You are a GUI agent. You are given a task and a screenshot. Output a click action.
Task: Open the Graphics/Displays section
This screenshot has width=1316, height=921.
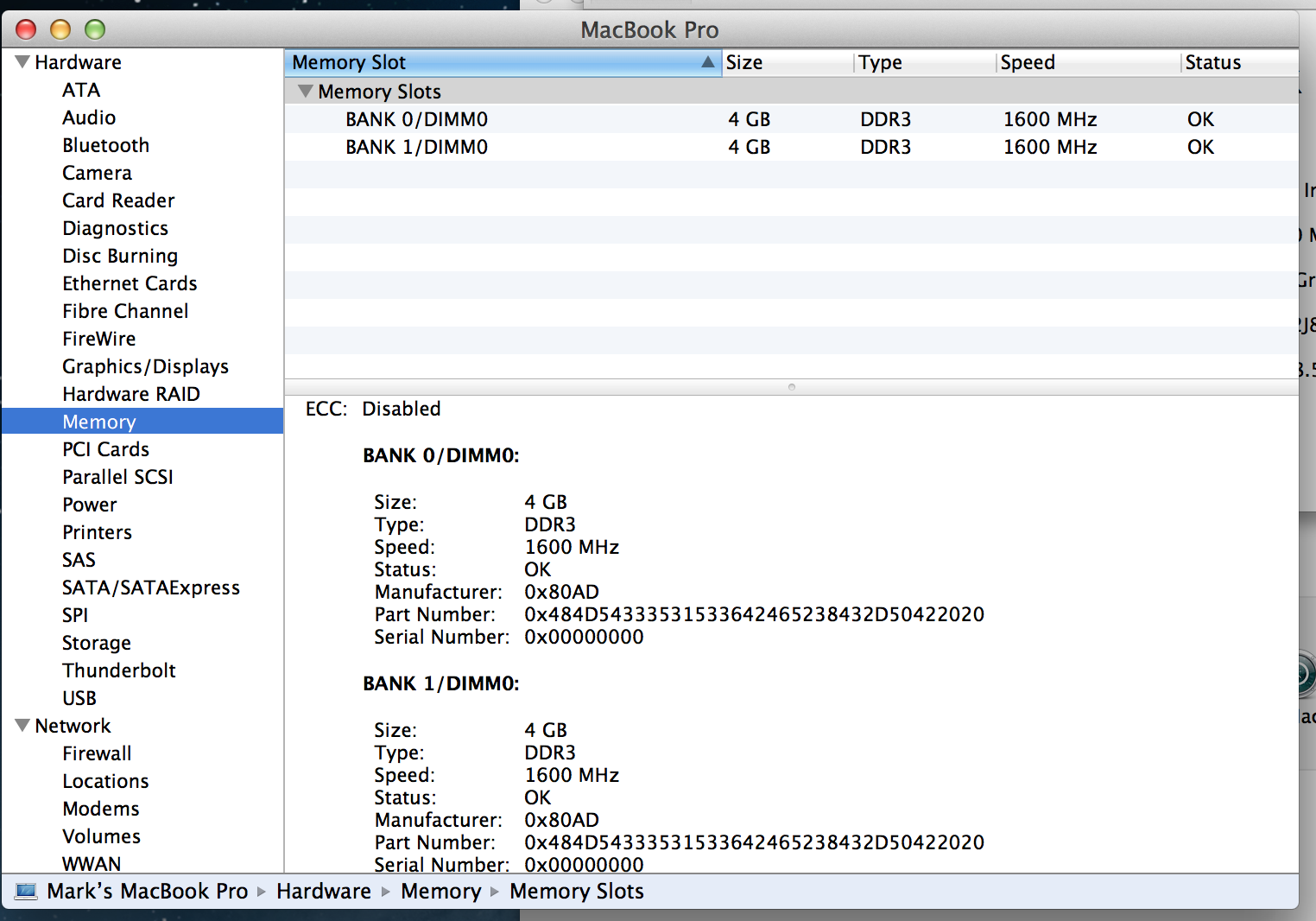tap(145, 366)
